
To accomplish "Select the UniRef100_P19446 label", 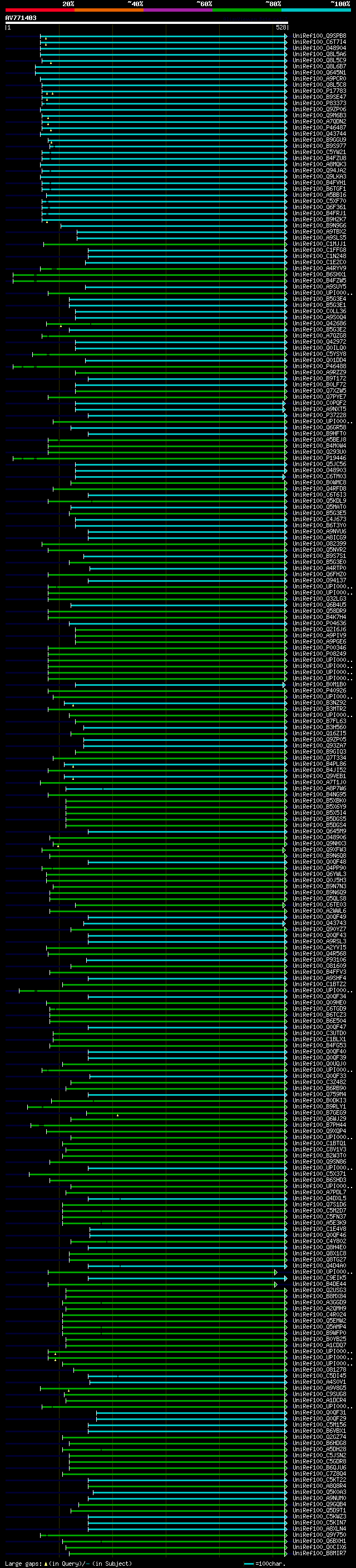I will click(x=319, y=458).
